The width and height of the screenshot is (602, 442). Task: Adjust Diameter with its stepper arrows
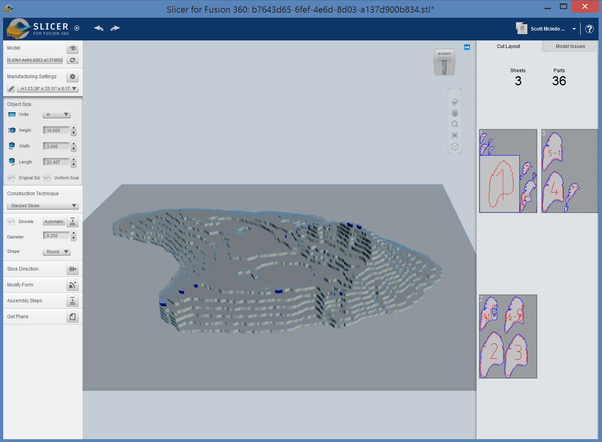click(x=73, y=236)
